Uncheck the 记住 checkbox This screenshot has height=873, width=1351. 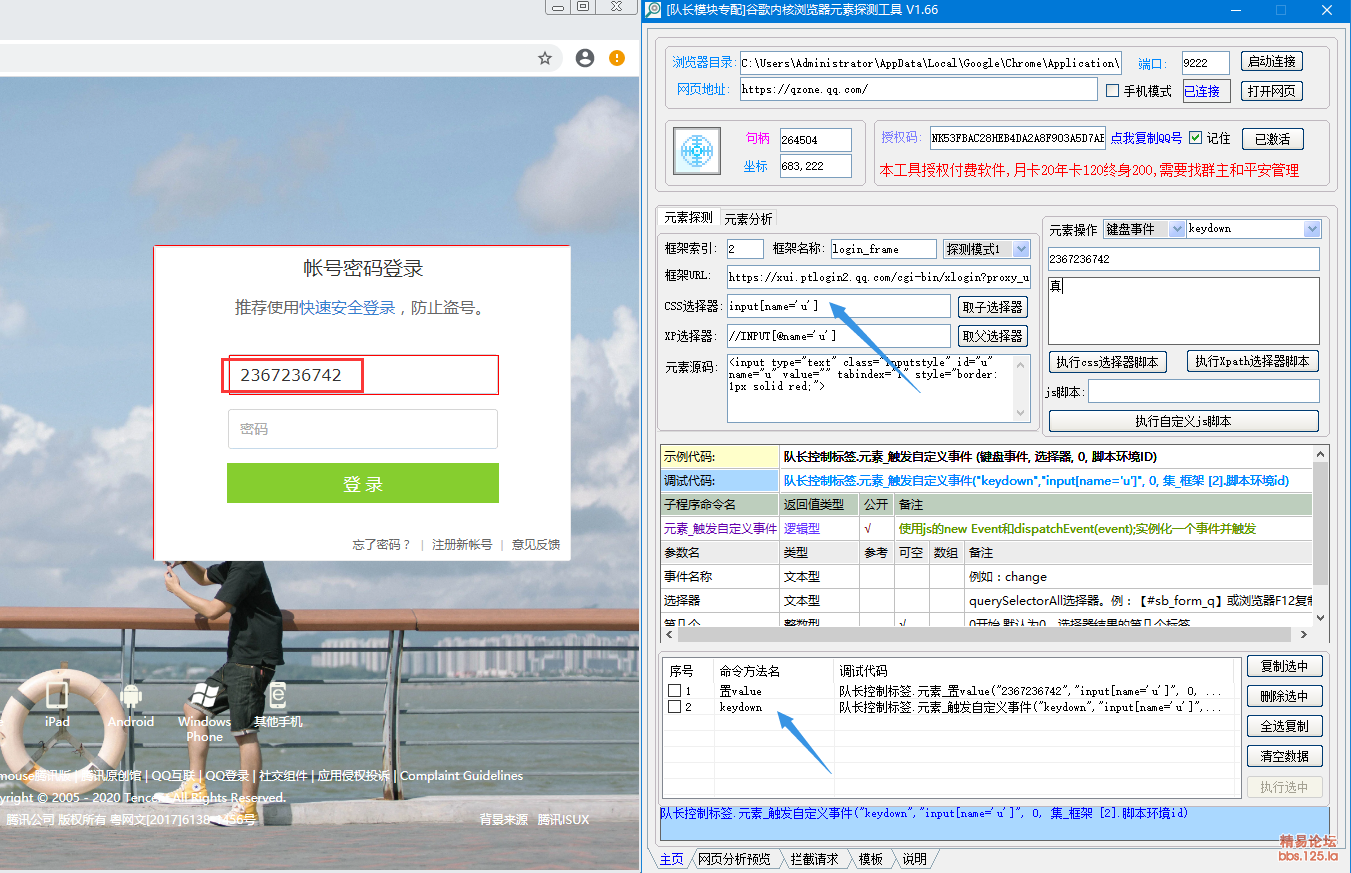pyautogui.click(x=1195, y=138)
